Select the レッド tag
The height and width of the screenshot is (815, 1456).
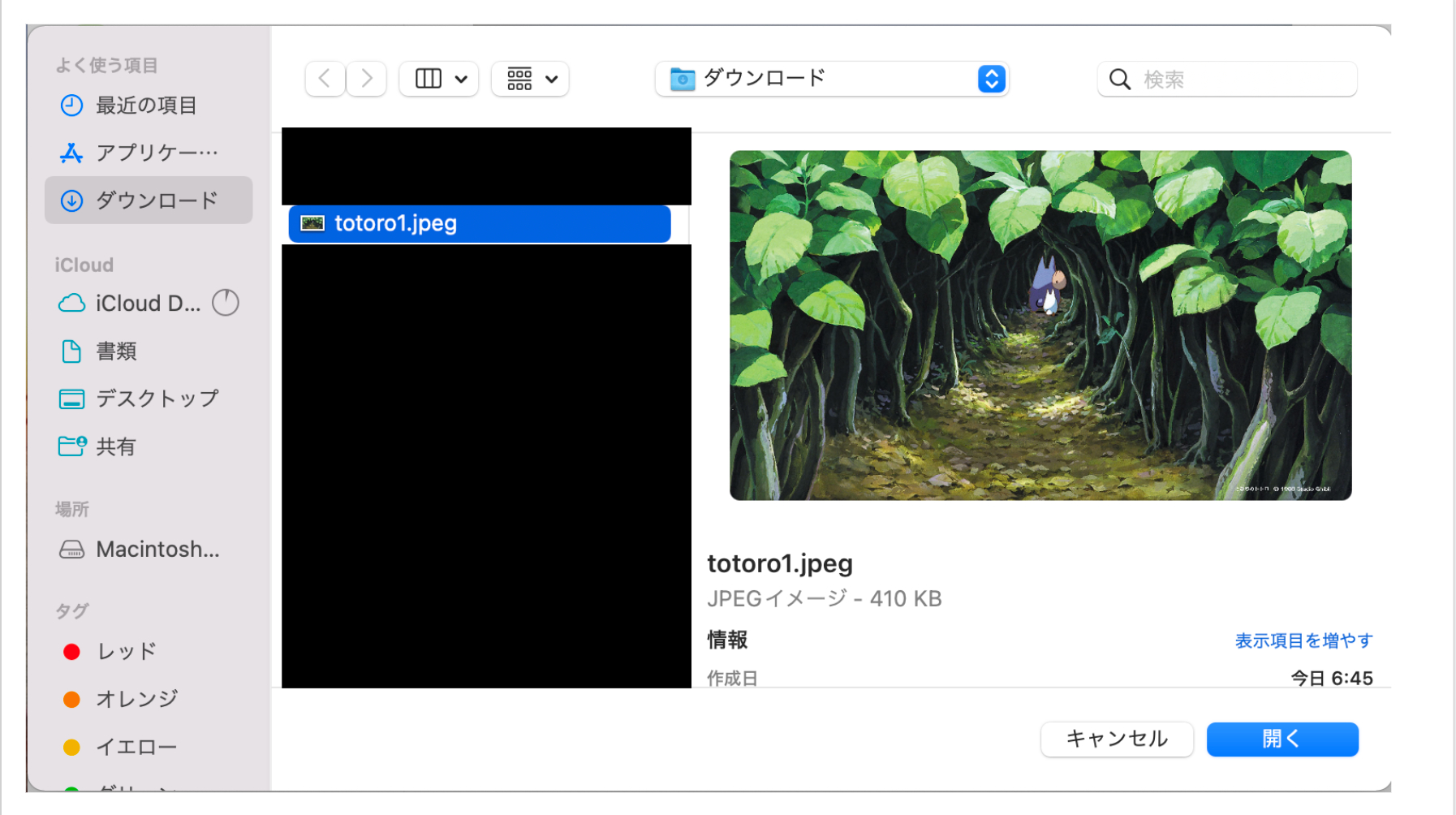[149, 652]
